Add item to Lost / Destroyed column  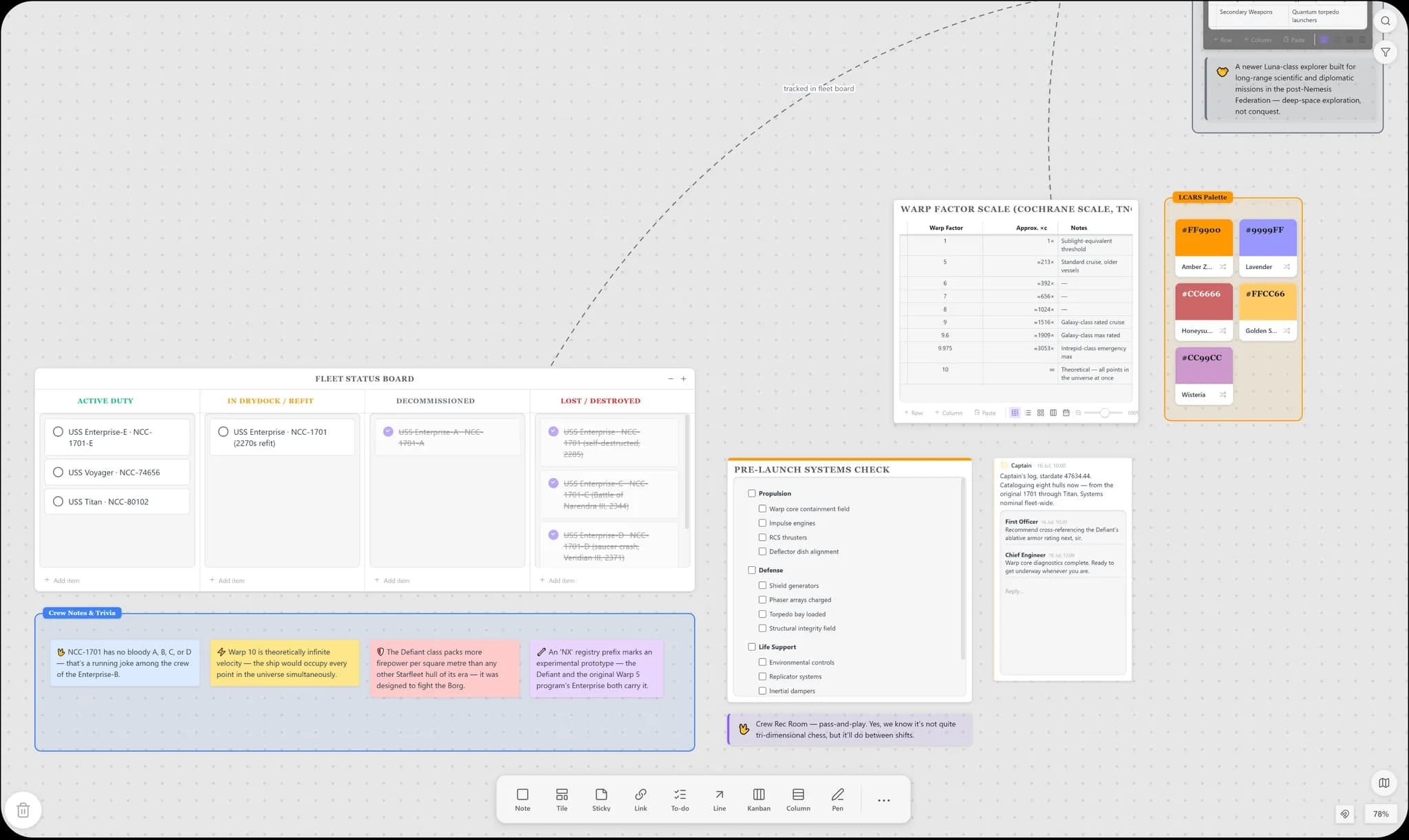click(557, 581)
